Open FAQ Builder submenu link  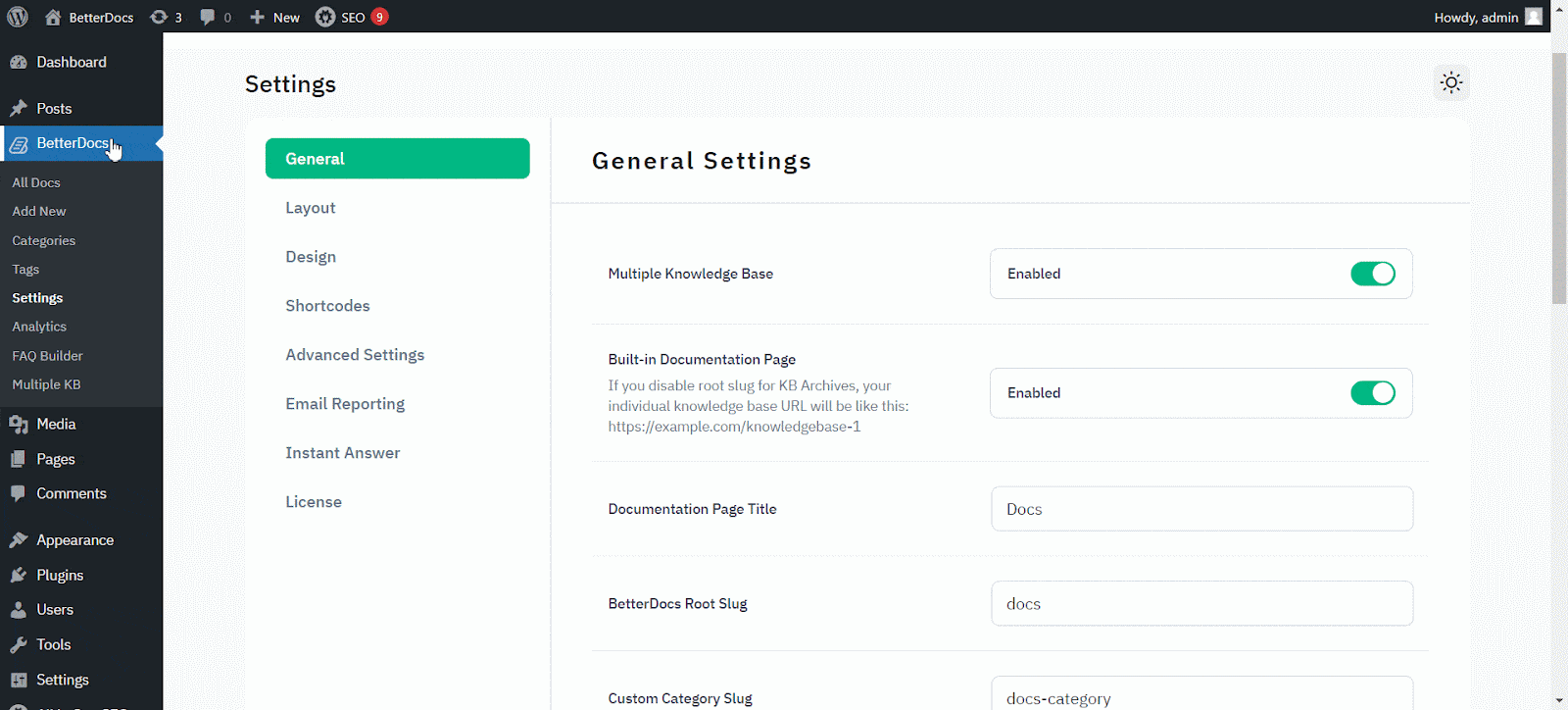point(47,356)
